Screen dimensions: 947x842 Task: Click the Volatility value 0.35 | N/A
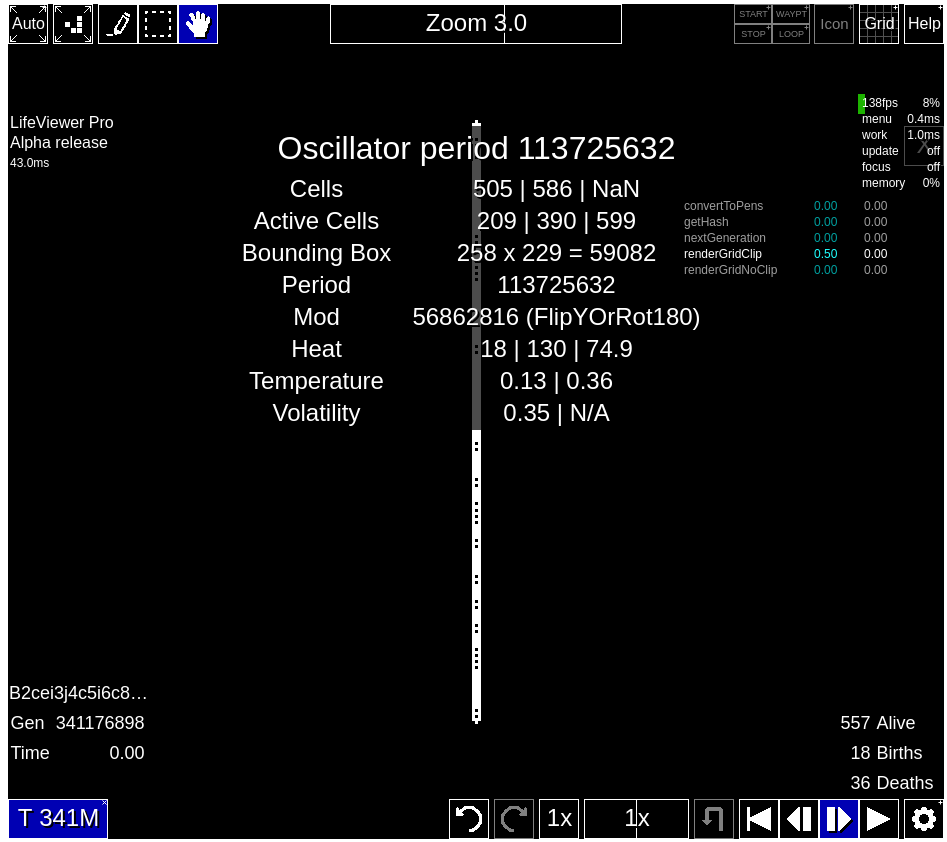(556, 413)
